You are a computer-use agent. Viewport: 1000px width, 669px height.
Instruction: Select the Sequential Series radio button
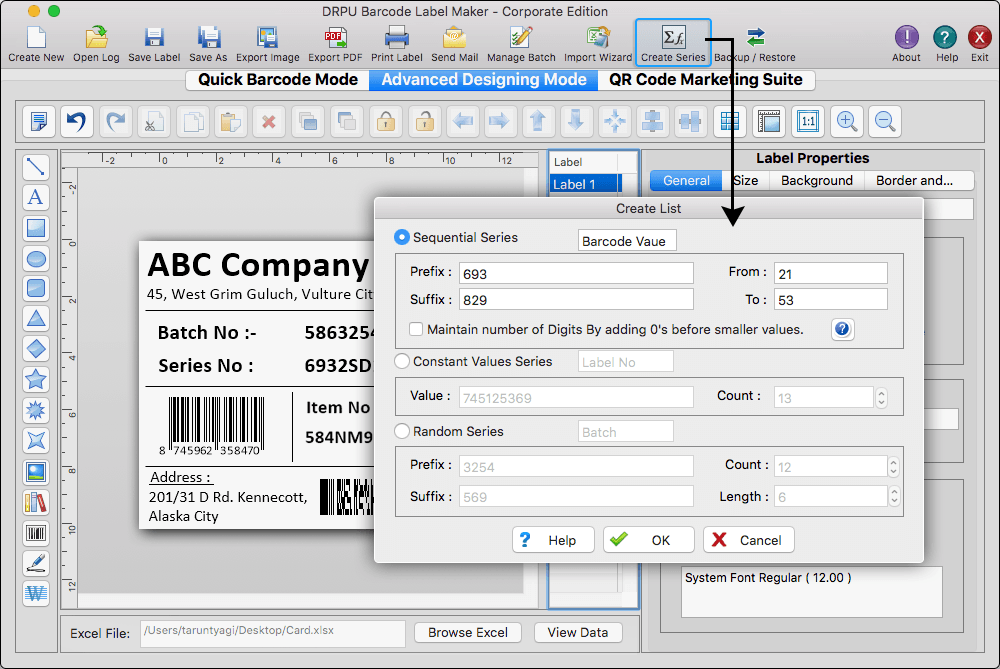click(x=402, y=237)
